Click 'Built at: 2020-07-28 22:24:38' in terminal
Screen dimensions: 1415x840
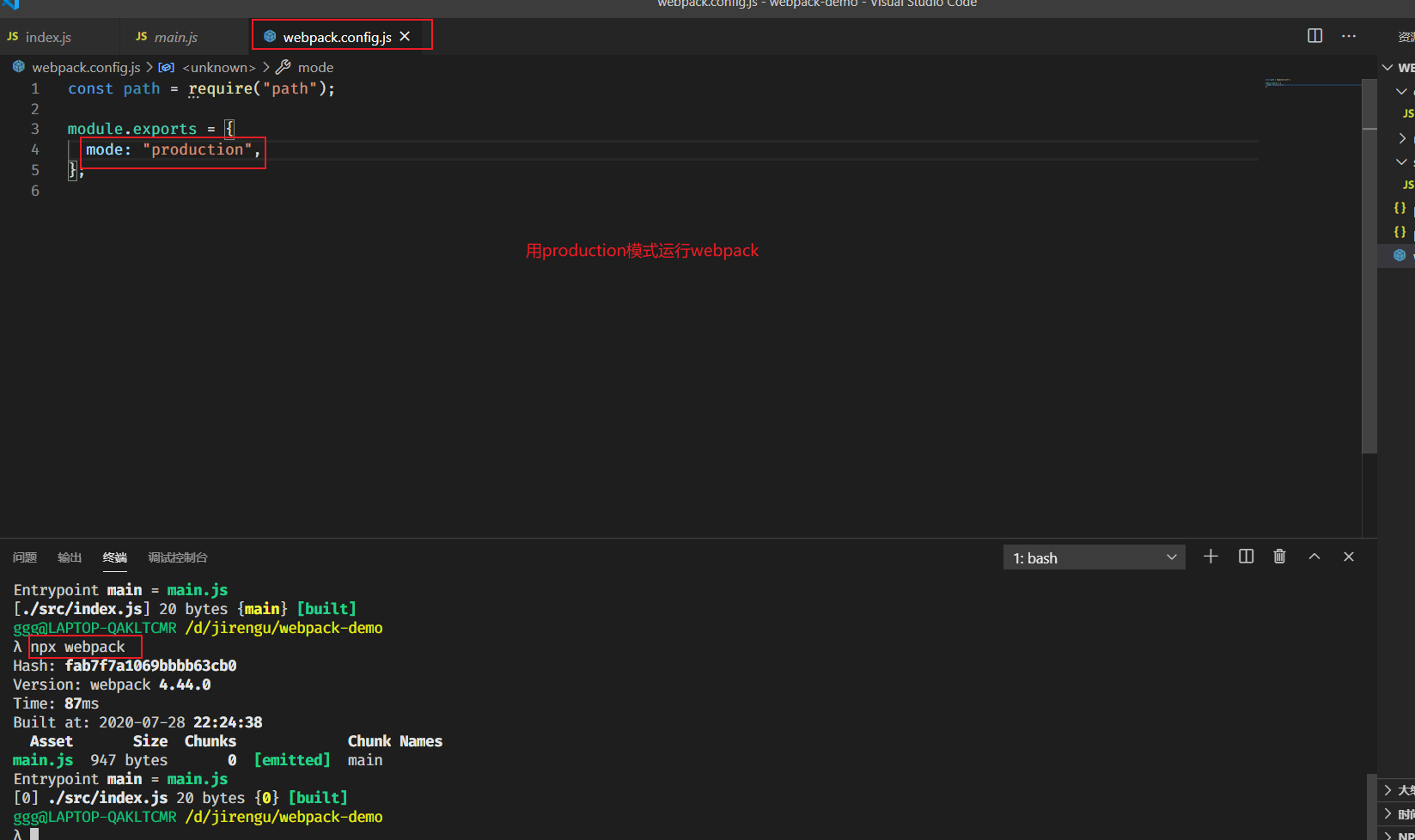(x=138, y=722)
